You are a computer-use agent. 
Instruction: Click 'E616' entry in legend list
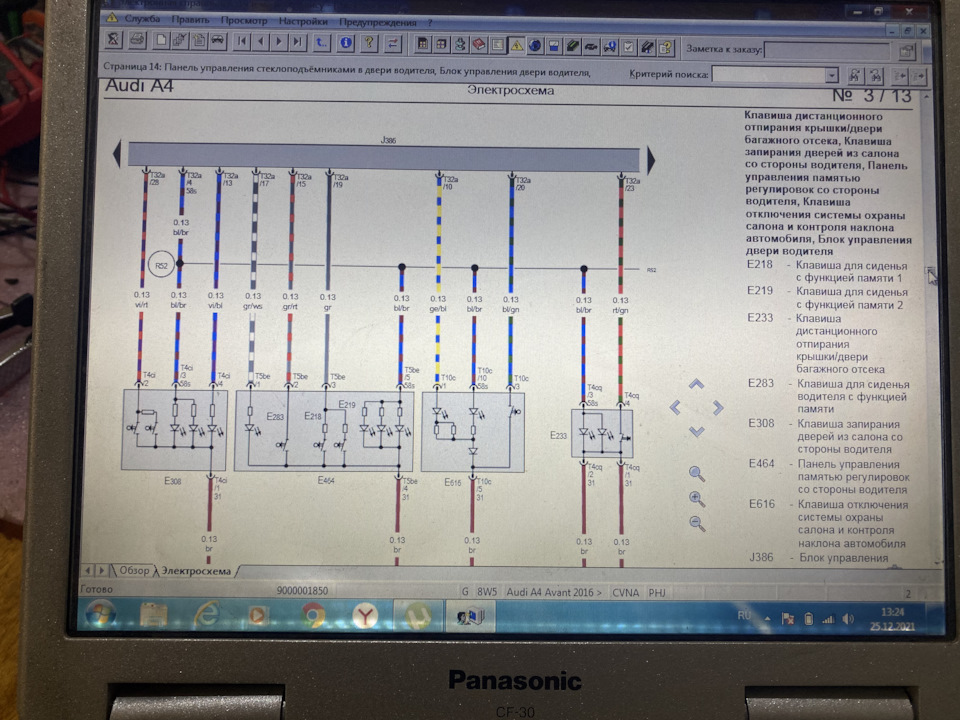(762, 504)
